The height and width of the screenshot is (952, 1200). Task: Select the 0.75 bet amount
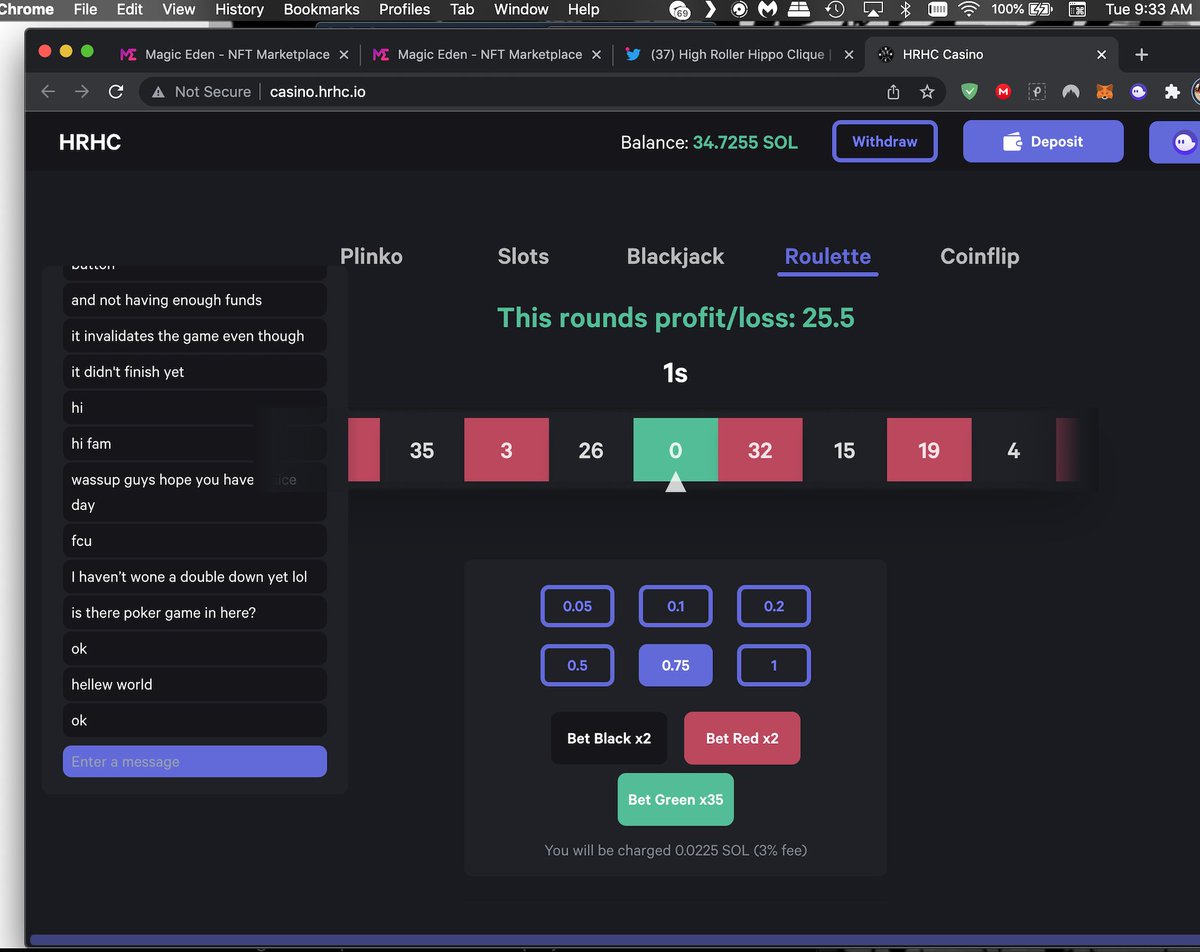[676, 665]
